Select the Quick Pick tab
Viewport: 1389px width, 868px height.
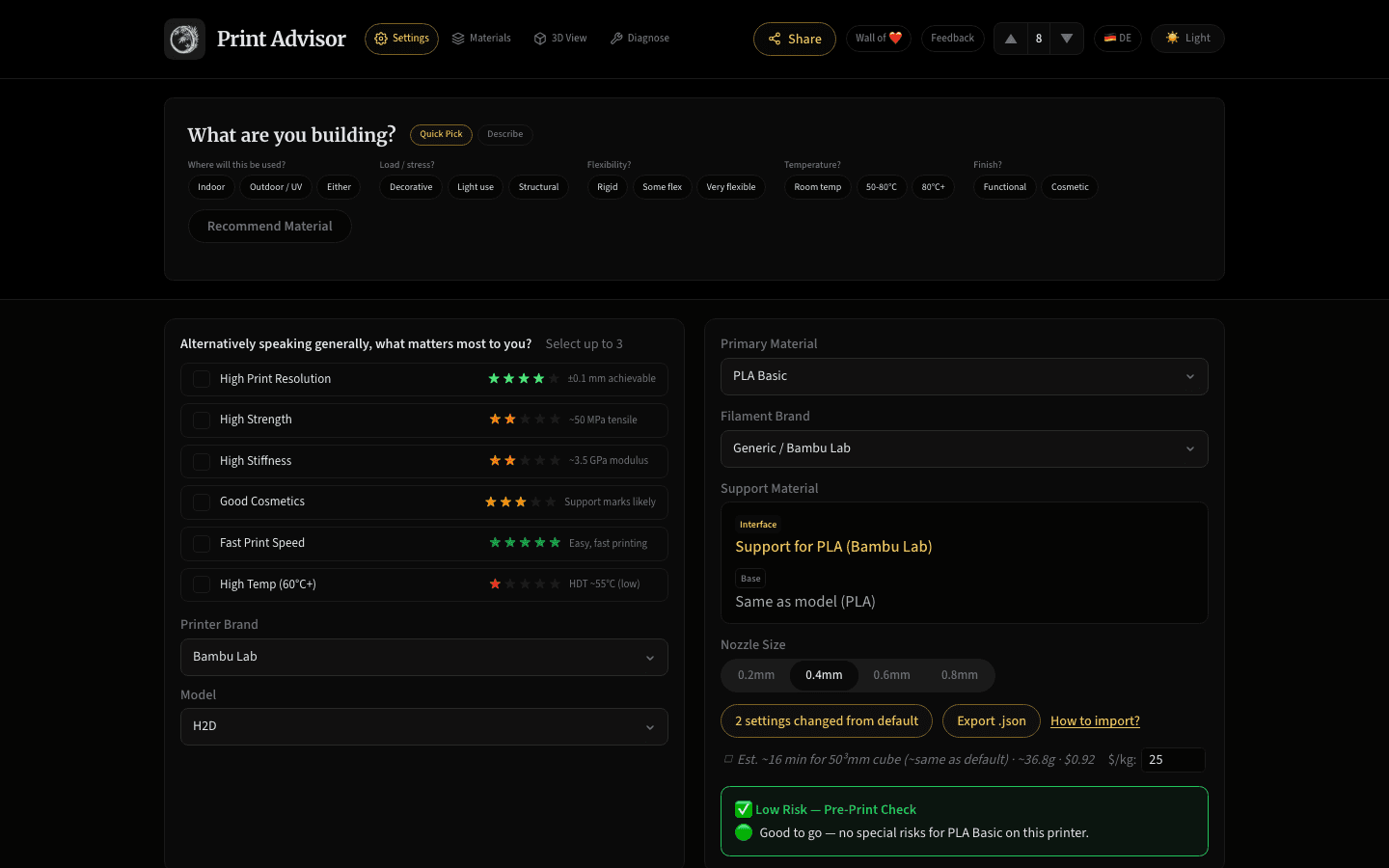441,134
